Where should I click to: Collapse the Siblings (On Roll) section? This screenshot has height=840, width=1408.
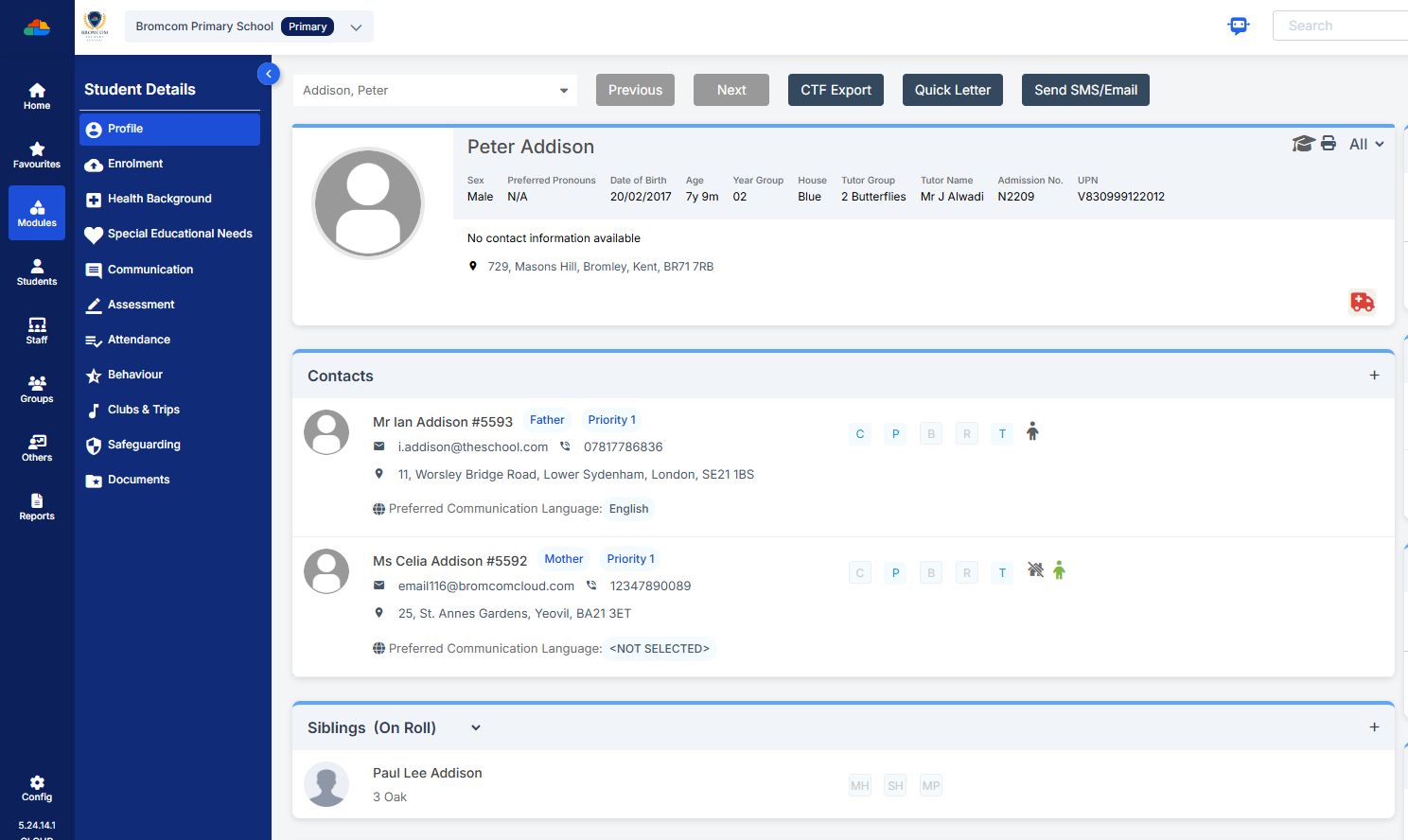click(474, 727)
